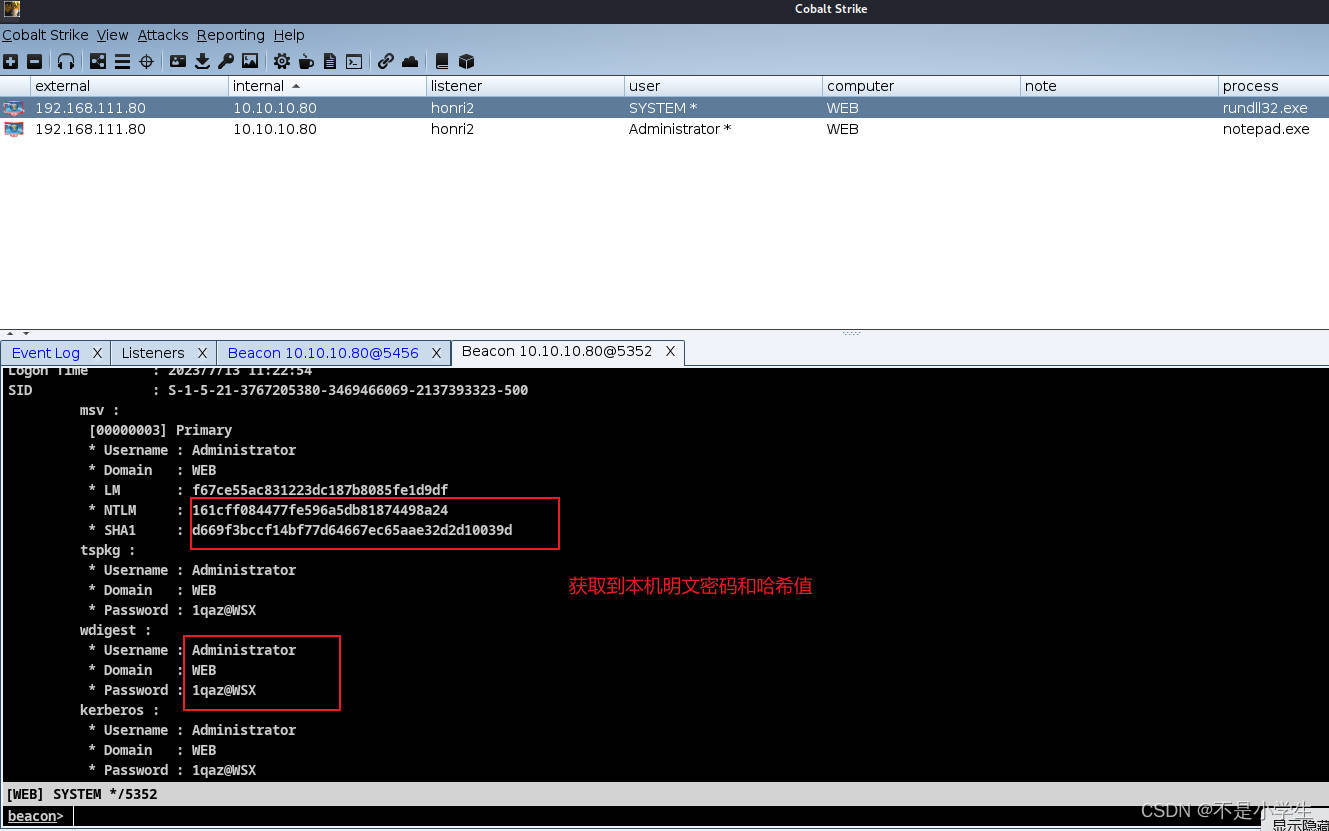This screenshot has width=1329, height=831.
Task: Manage web server cloud icon
Action: [410, 61]
